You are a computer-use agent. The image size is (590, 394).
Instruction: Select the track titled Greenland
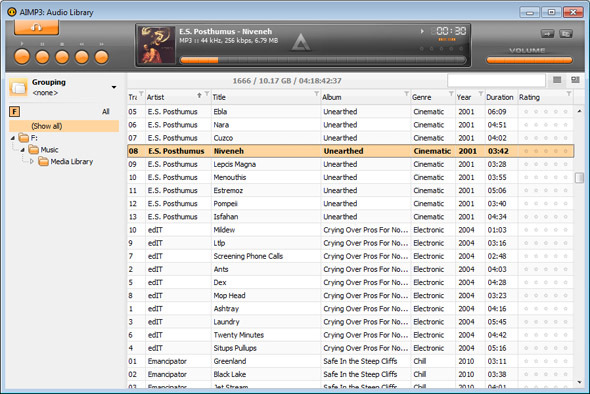tap(350, 361)
